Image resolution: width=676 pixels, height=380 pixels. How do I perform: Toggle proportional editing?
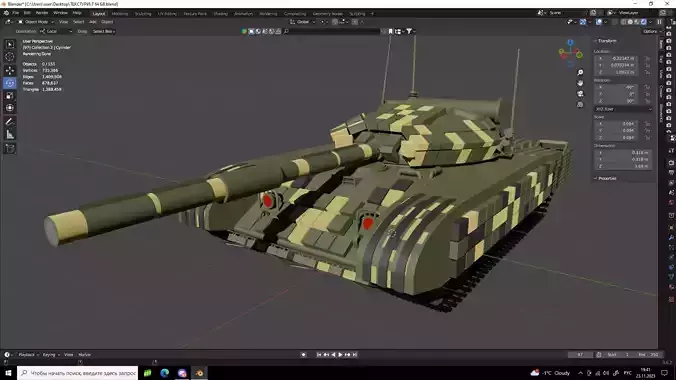click(x=355, y=22)
